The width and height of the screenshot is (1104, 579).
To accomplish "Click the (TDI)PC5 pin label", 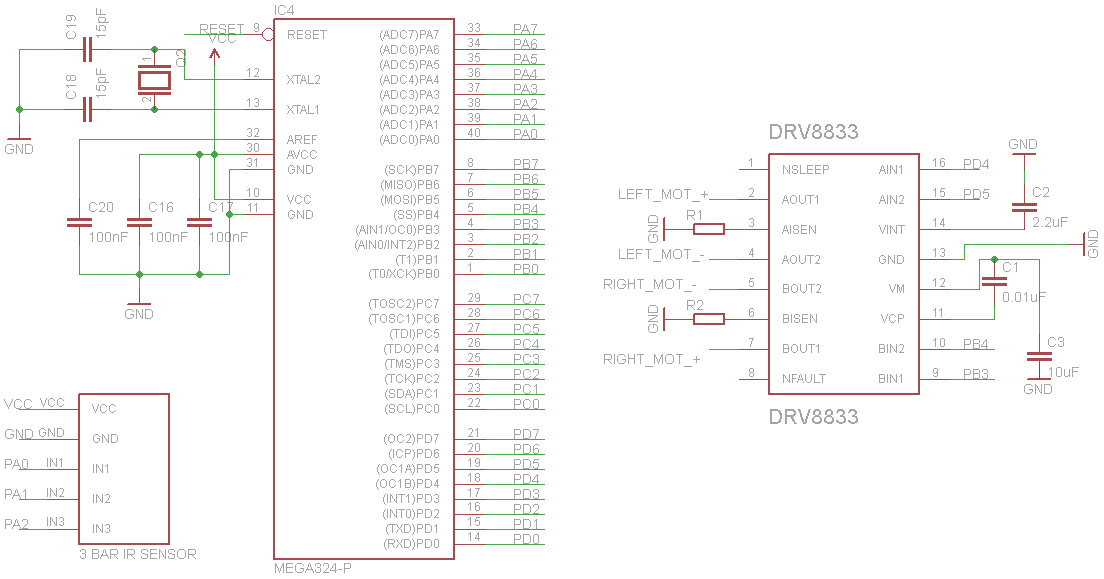I will tap(413, 334).
